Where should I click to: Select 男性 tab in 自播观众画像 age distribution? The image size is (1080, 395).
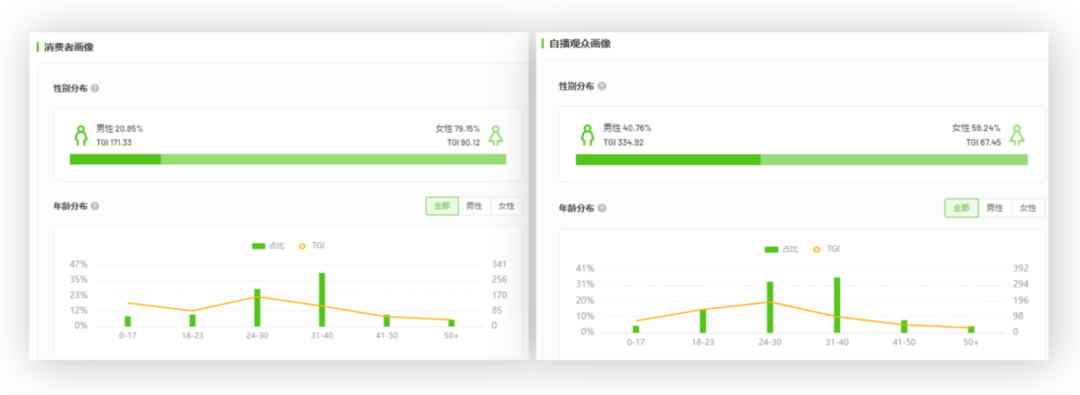[x=995, y=208]
